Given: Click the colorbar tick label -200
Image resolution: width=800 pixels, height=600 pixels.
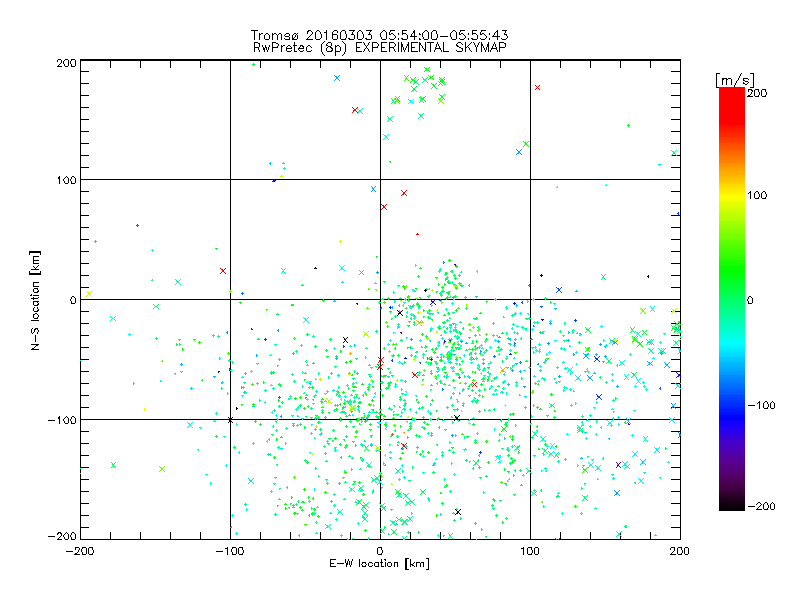Looking at the screenshot, I should [761, 506].
